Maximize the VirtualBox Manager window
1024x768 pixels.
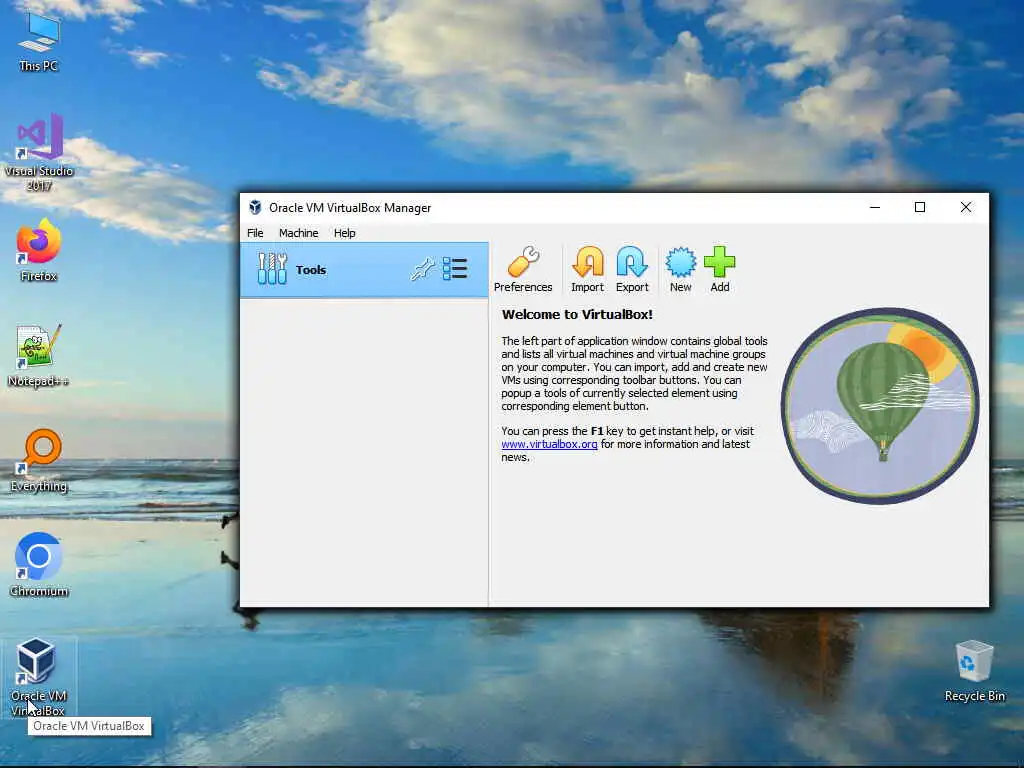tap(920, 207)
